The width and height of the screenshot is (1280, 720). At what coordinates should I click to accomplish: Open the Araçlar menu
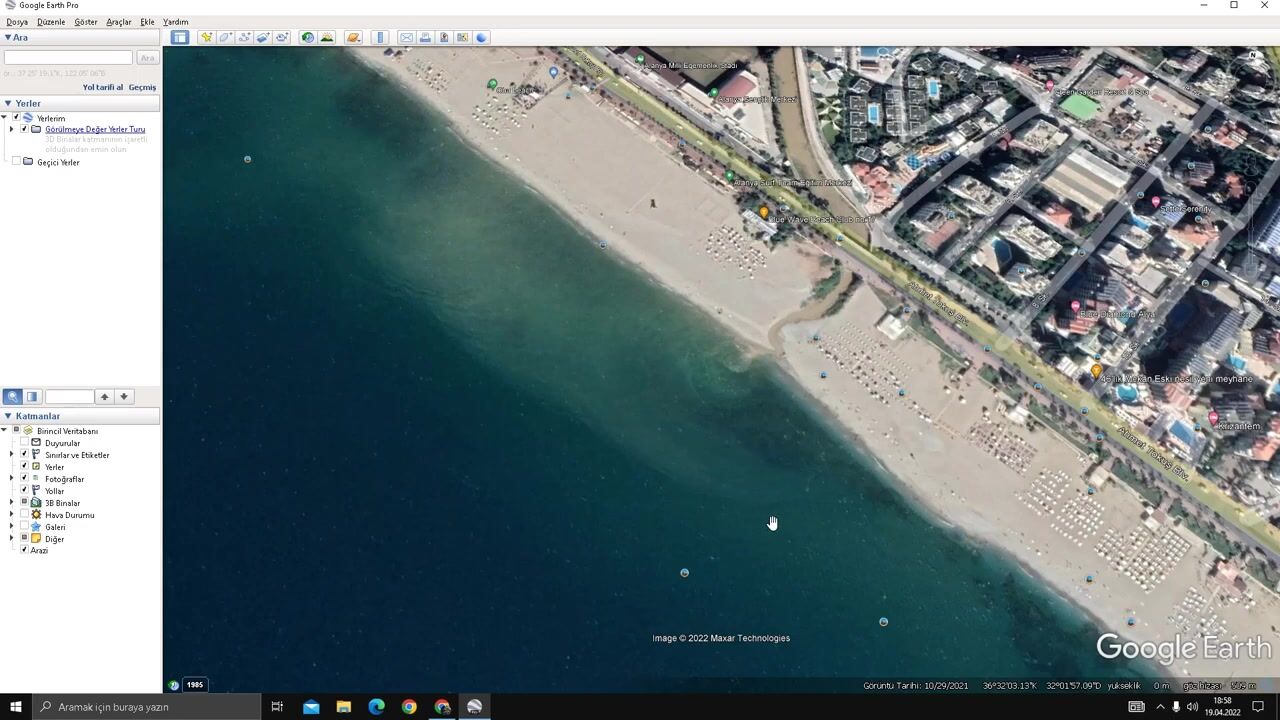click(x=118, y=22)
